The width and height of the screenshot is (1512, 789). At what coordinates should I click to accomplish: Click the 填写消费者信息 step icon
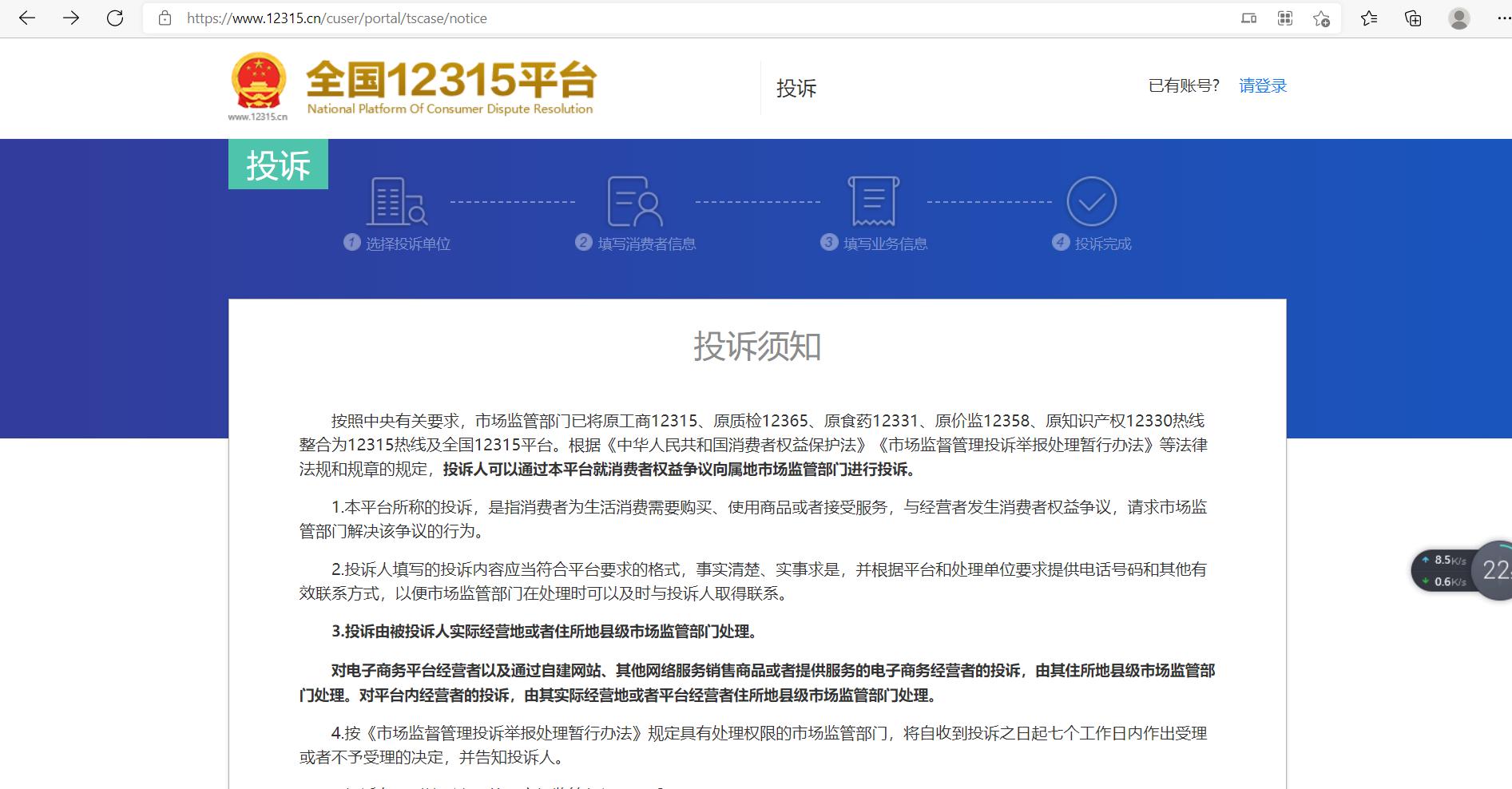pos(635,202)
